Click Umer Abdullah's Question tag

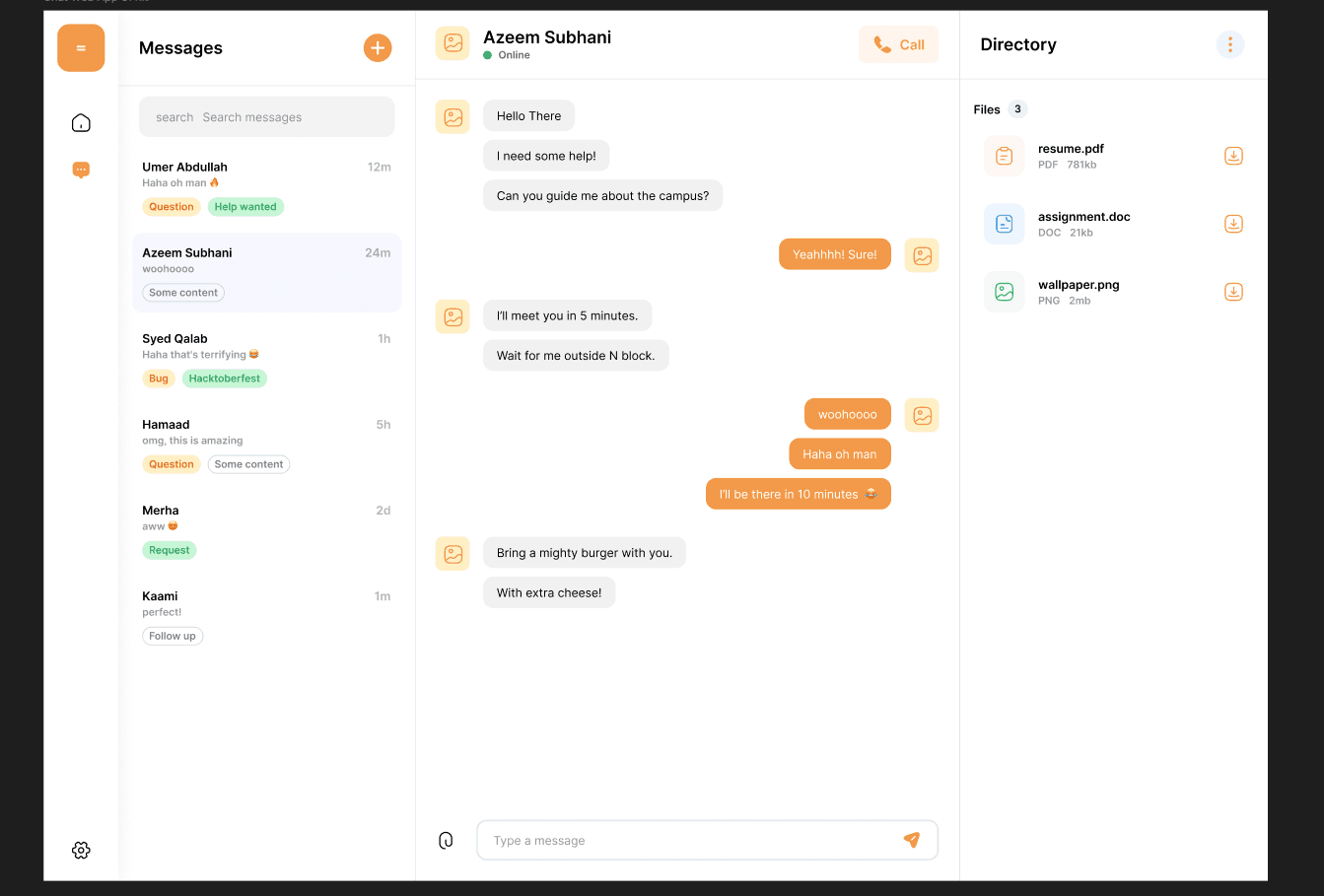pyautogui.click(x=172, y=207)
